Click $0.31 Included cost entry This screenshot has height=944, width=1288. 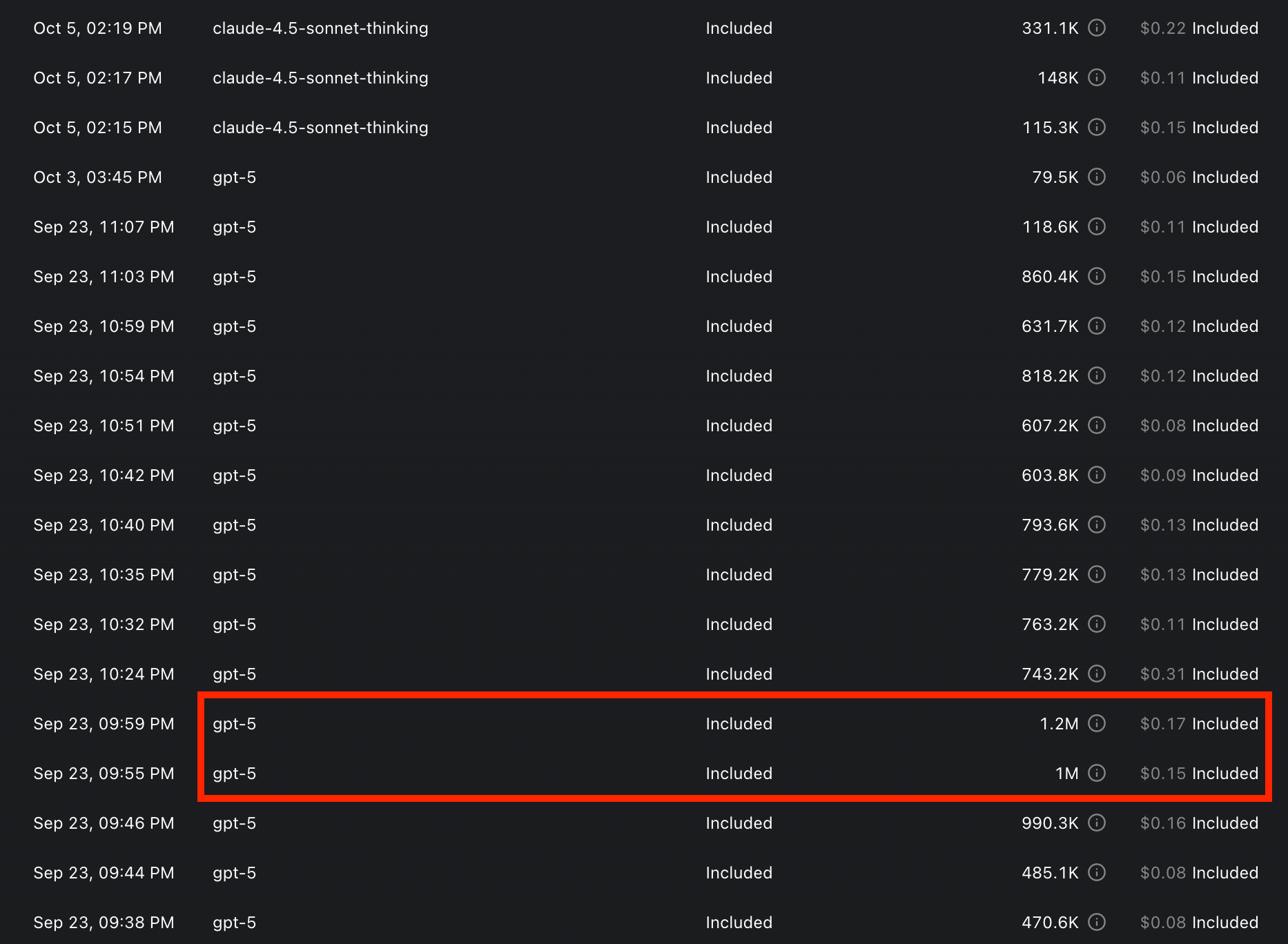click(x=1199, y=674)
